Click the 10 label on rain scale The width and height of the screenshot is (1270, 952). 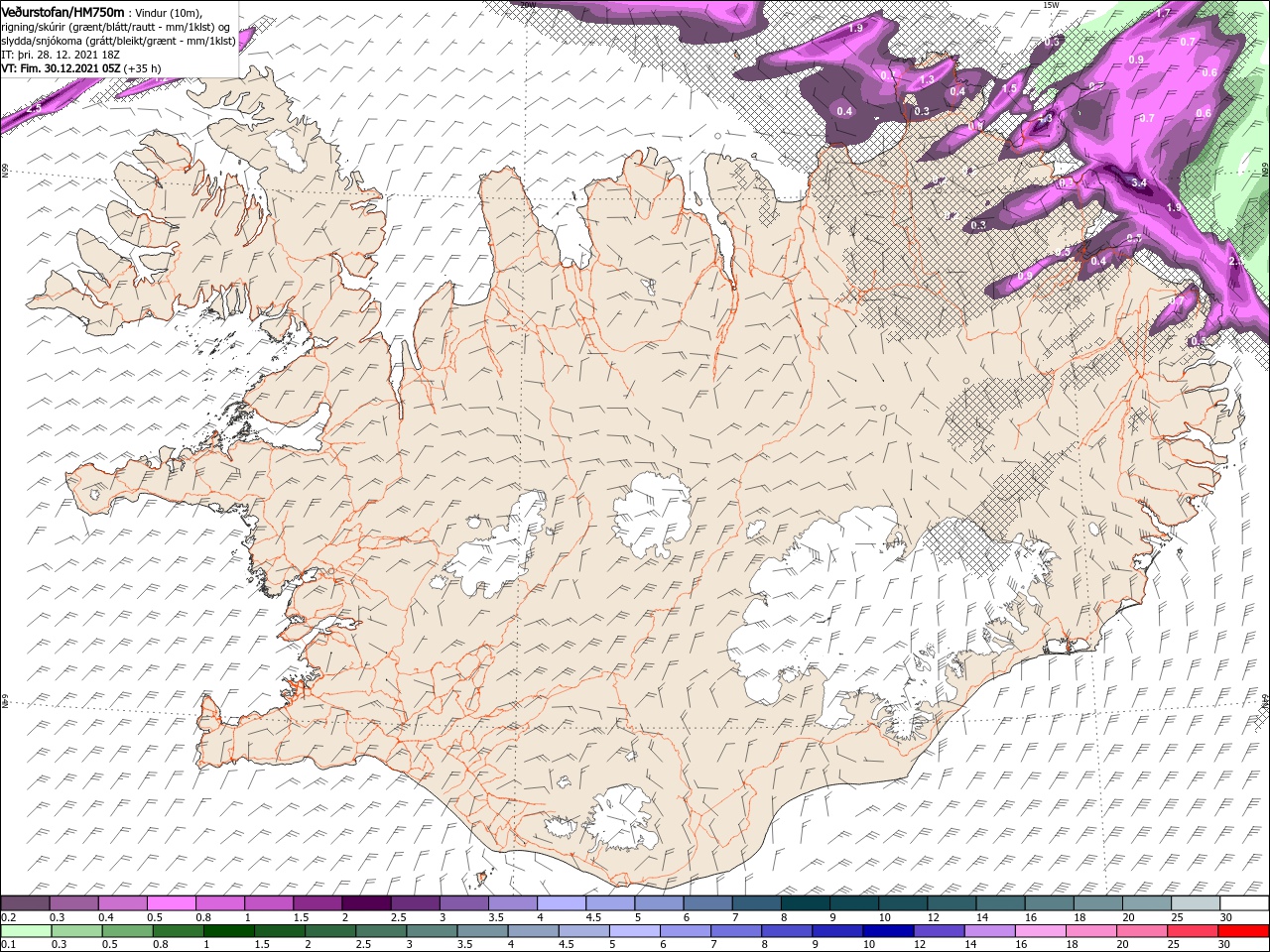(869, 945)
